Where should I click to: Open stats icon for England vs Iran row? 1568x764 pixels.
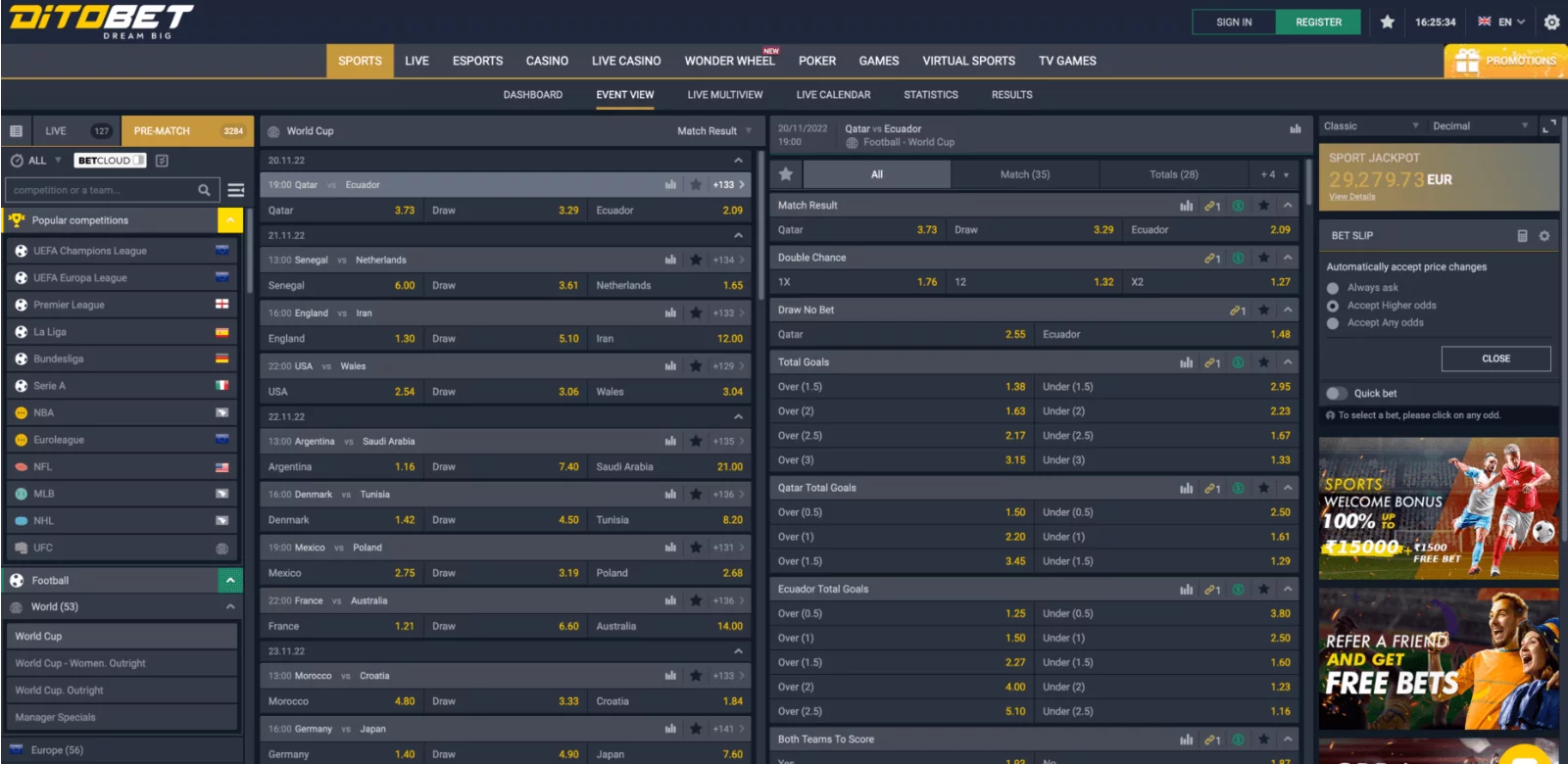pyautogui.click(x=670, y=313)
